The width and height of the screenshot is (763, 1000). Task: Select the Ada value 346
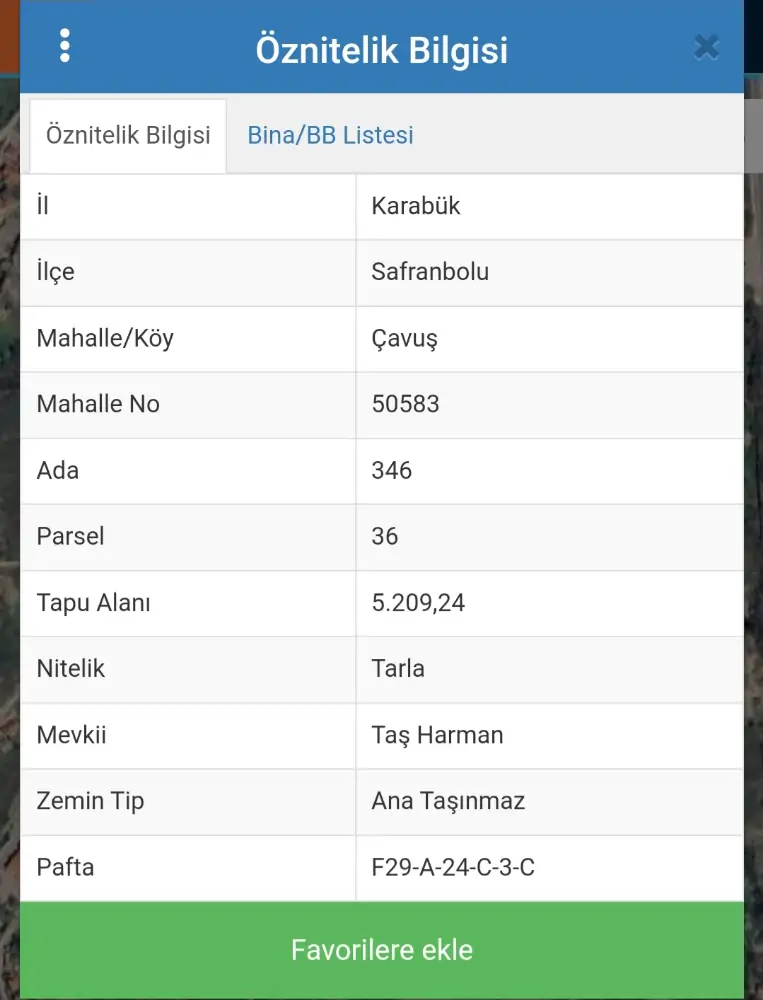[x=391, y=470]
